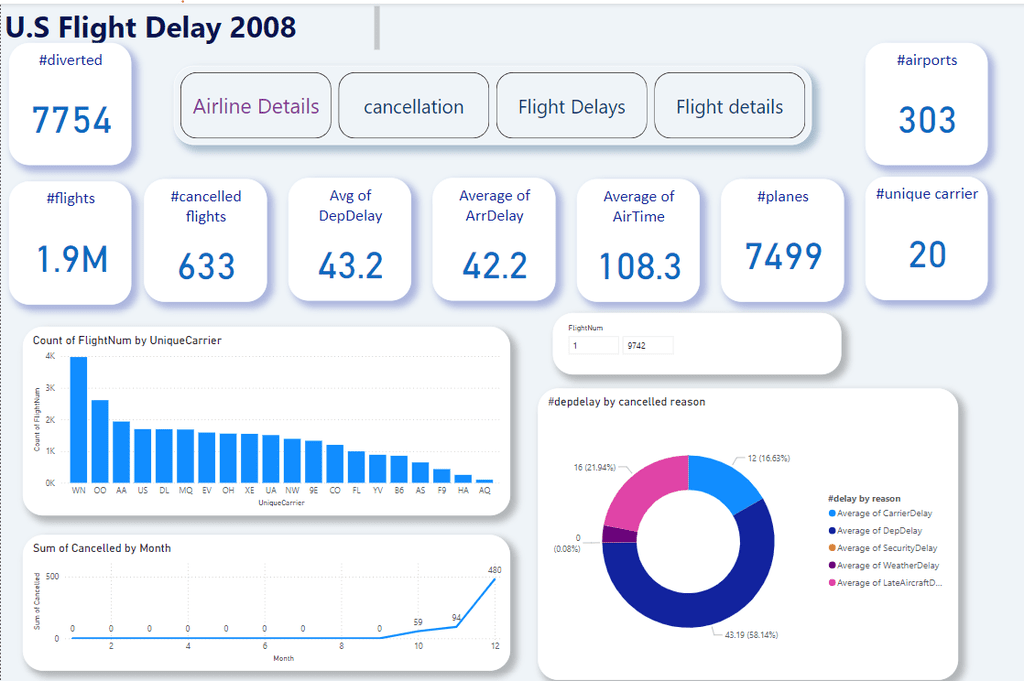This screenshot has width=1024, height=681.
Task: Open the Airline Details page button
Action: coord(256,106)
